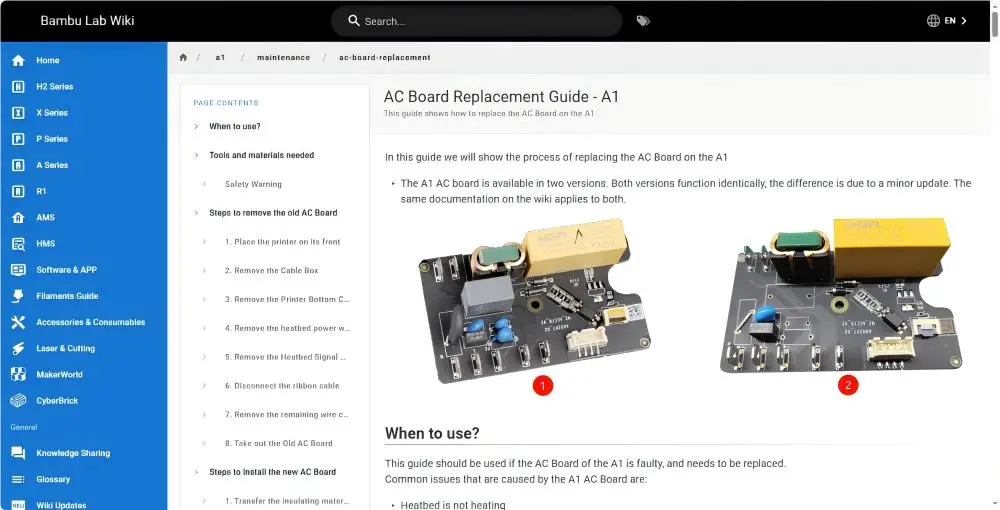Viewport: 1000px width, 510px height.
Task: Click the chevron next to Safety Warning
Action: click(x=204, y=184)
